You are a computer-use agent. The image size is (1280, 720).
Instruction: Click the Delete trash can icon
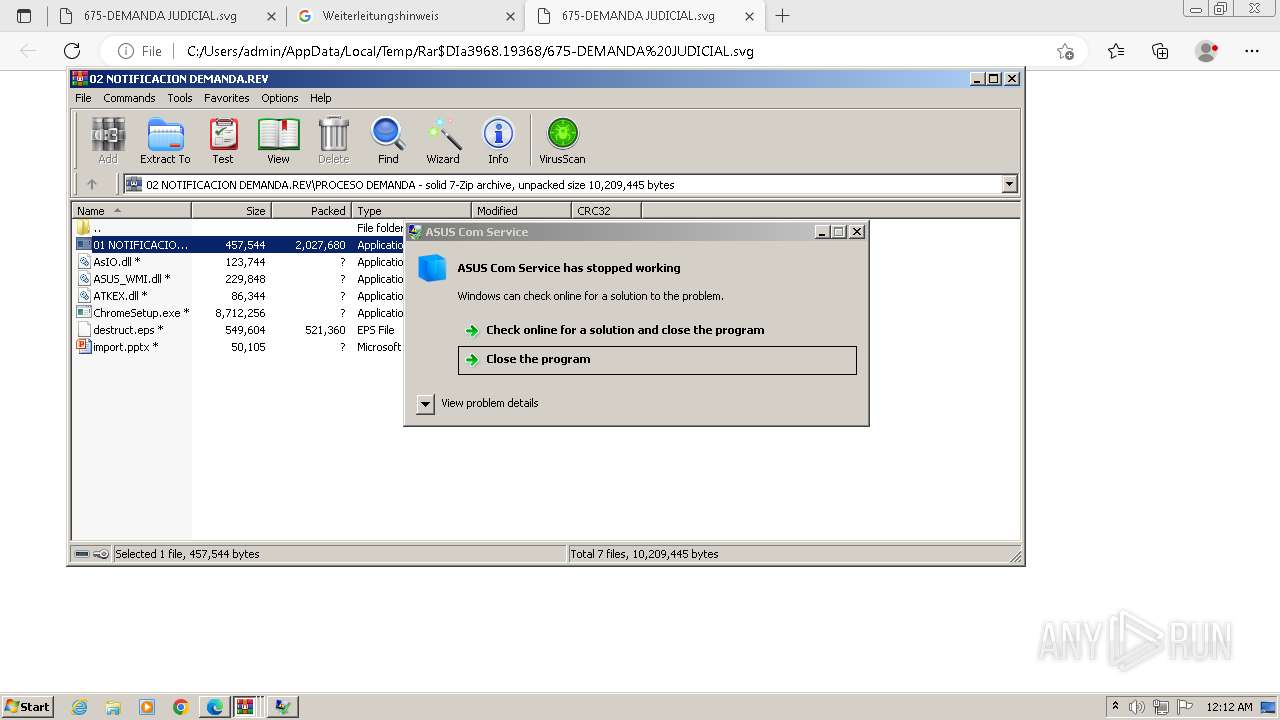click(333, 140)
